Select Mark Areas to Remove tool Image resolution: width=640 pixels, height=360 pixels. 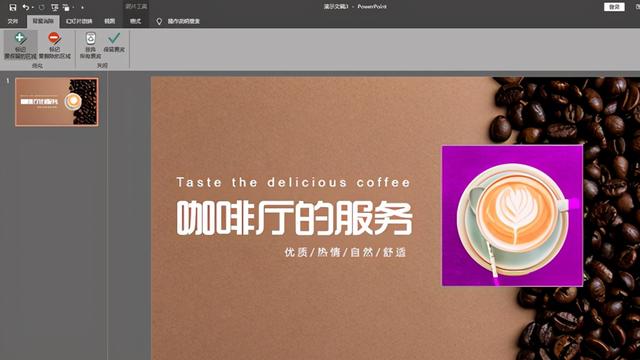tap(55, 45)
